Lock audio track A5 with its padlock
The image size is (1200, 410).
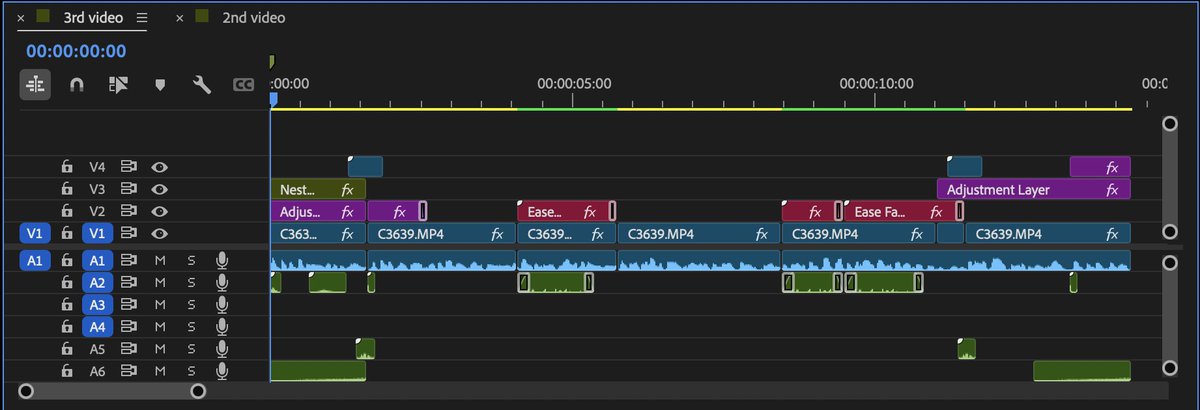pyautogui.click(x=68, y=349)
